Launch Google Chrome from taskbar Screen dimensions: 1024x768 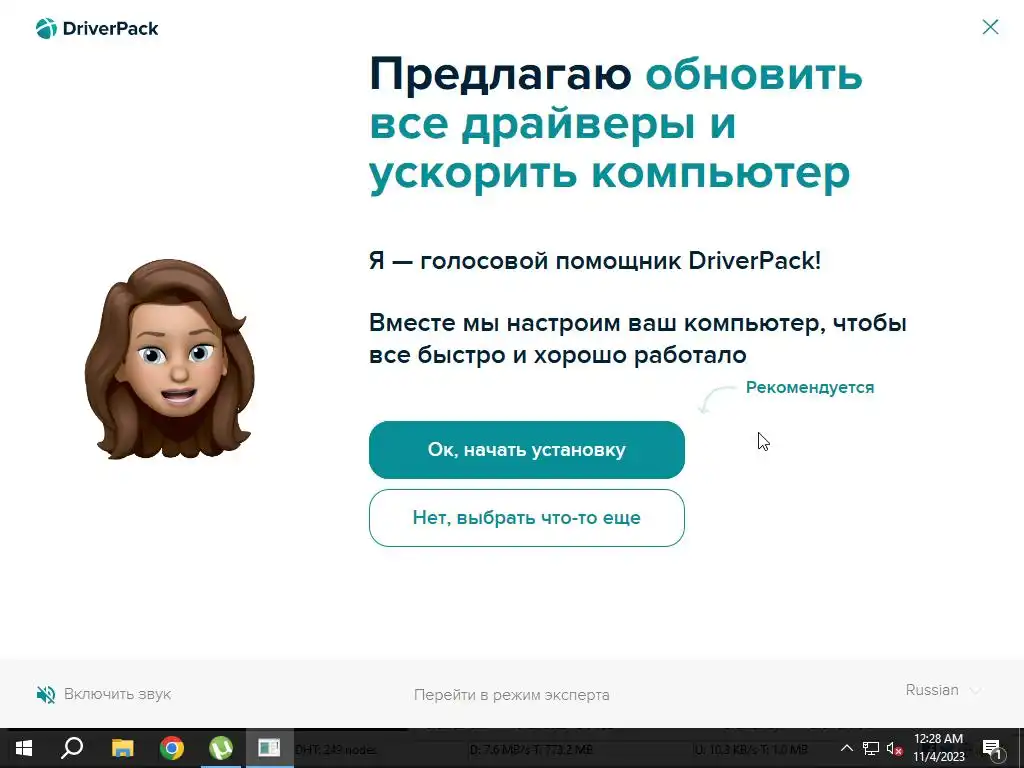click(172, 748)
